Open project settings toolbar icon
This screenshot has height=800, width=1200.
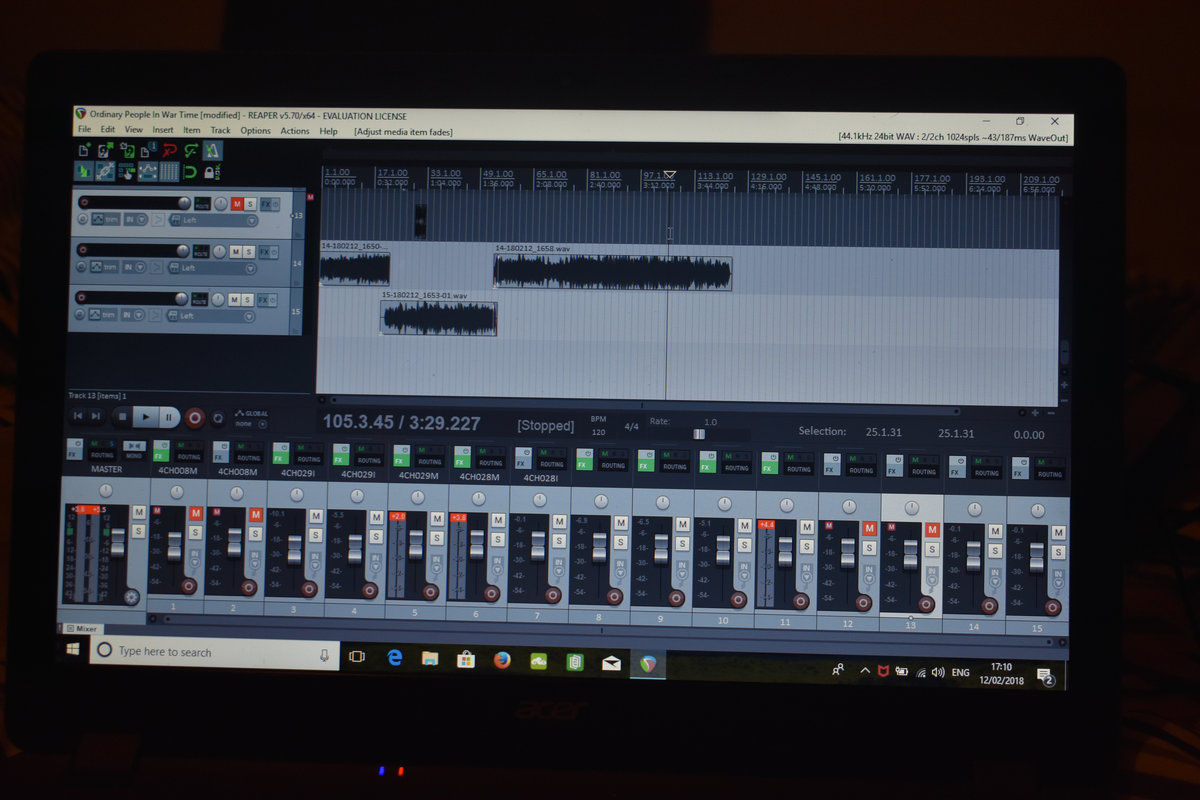(x=148, y=151)
